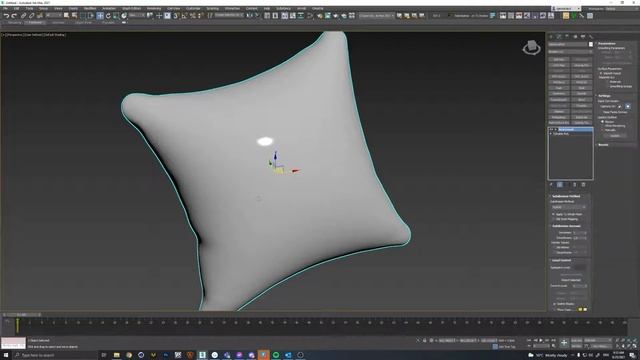Open the Select by Name dialog
Viewport: 640px width, 360px height.
click(74, 16)
